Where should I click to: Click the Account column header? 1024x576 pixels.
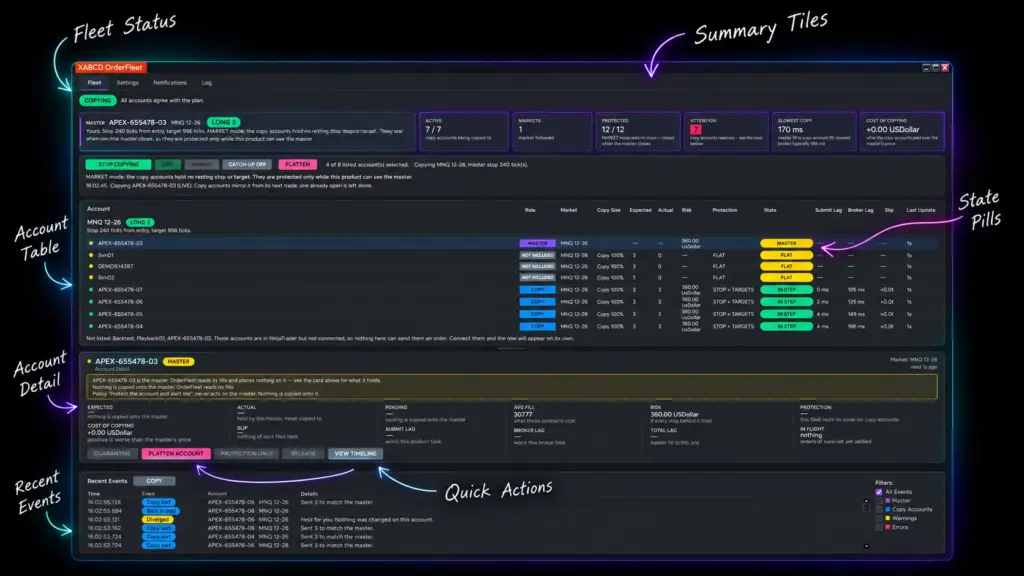point(99,209)
